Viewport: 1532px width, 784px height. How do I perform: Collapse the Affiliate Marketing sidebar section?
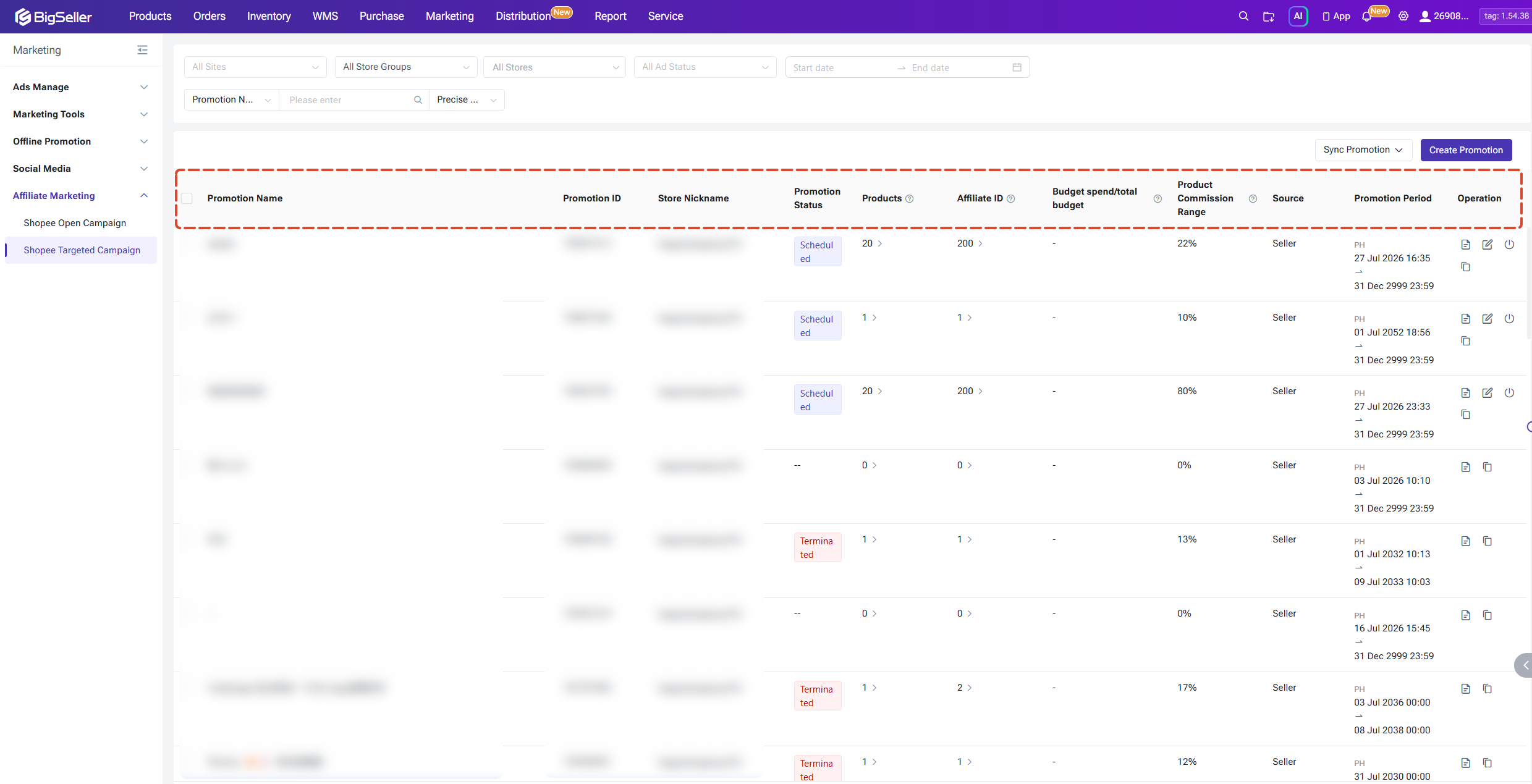click(x=81, y=196)
